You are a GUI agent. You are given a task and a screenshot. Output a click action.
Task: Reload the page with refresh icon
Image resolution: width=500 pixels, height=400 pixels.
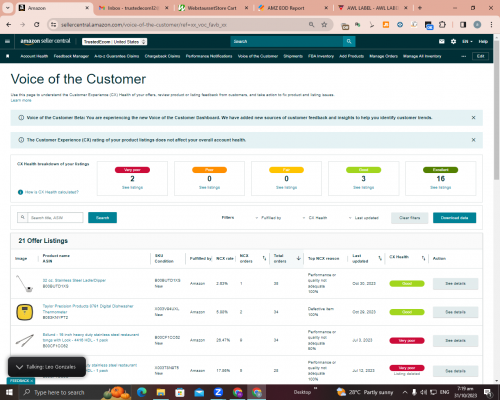[37, 25]
